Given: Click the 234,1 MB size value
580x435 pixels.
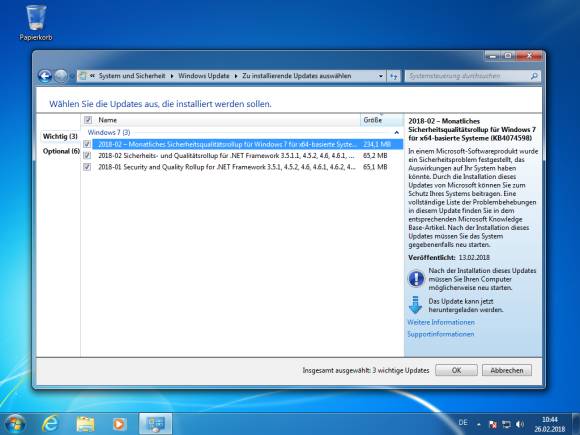Looking at the screenshot, I should pyautogui.click(x=377, y=144).
